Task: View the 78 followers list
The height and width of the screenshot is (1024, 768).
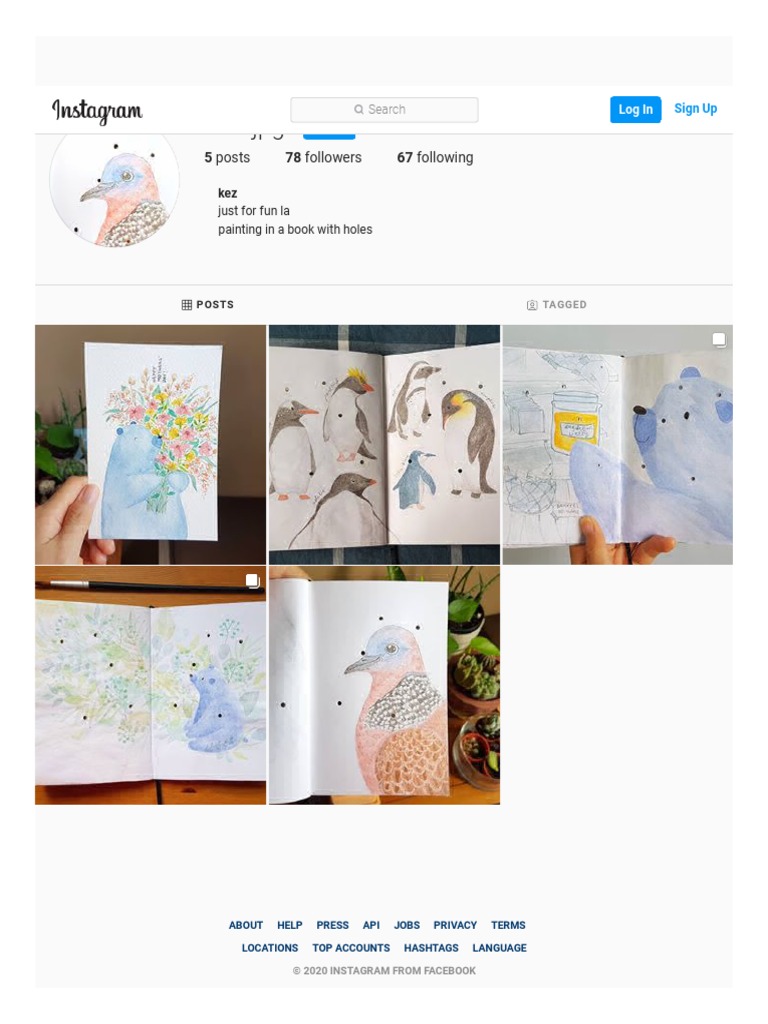Action: 323,157
